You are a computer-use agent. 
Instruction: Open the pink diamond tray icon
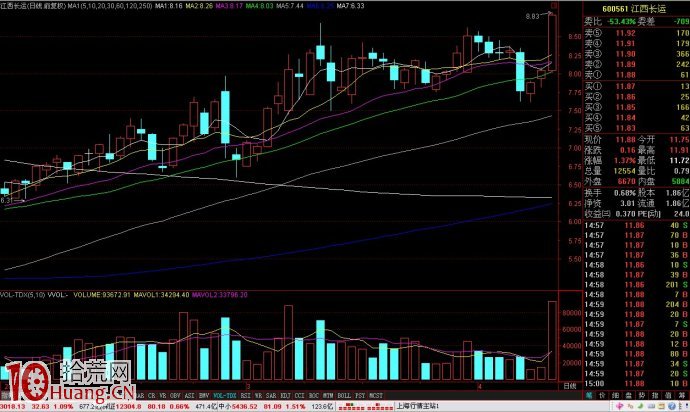619,406
